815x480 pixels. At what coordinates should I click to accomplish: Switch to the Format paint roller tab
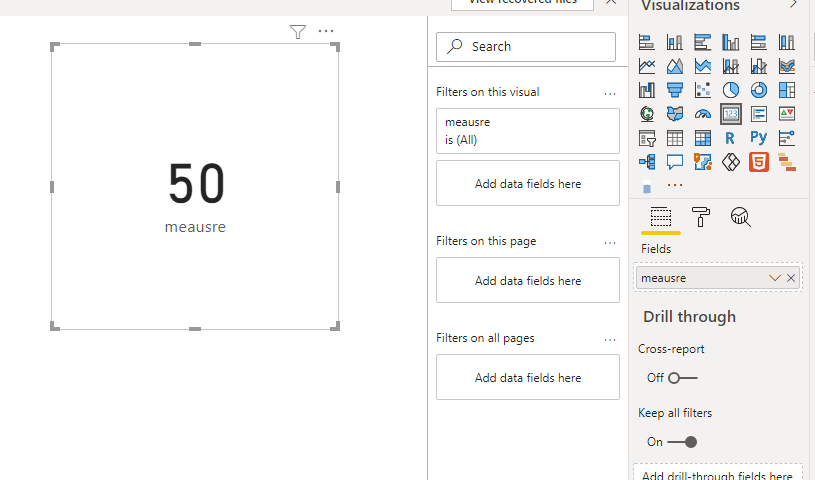(x=700, y=217)
